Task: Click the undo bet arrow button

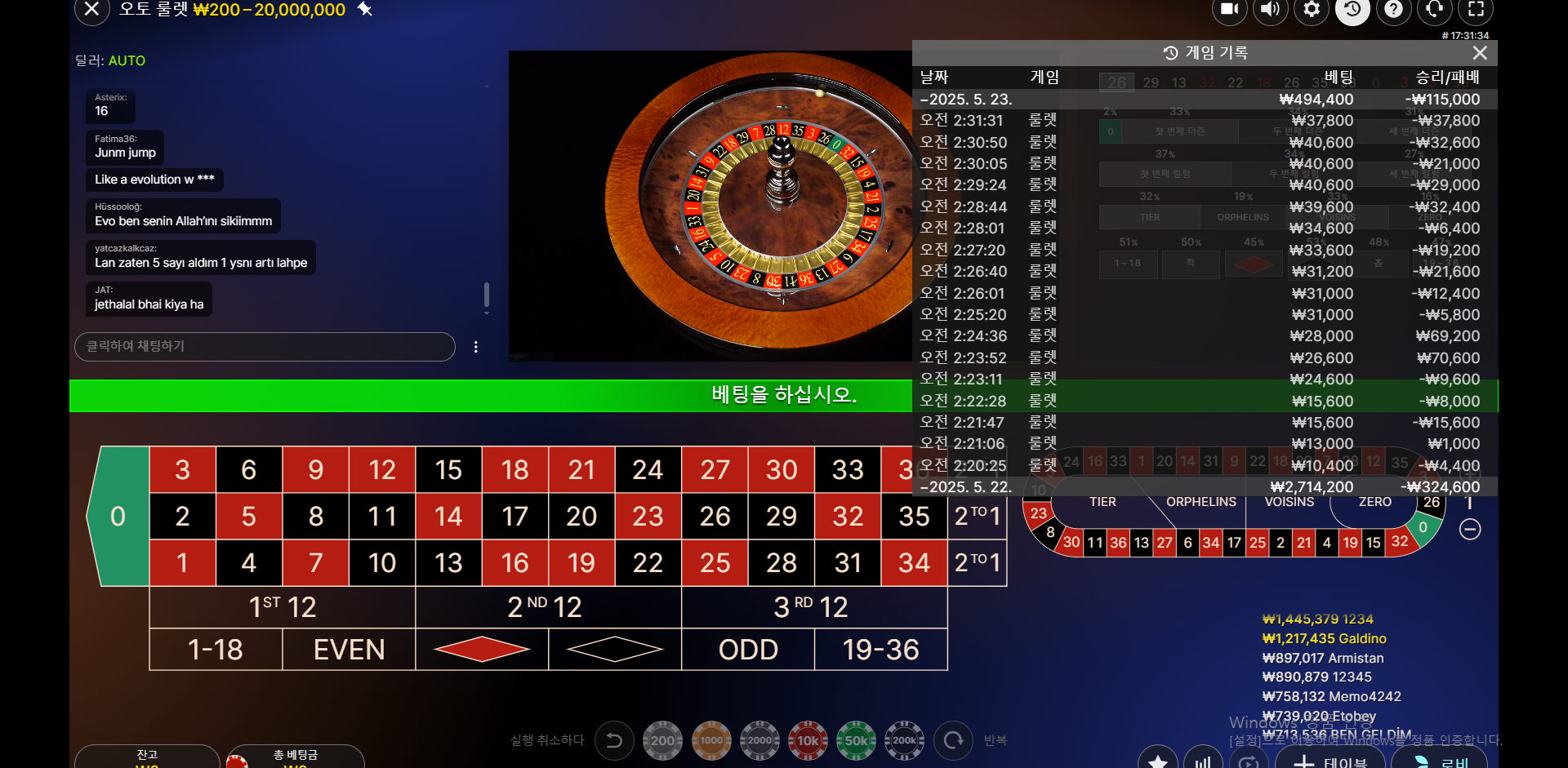Action: (614, 740)
